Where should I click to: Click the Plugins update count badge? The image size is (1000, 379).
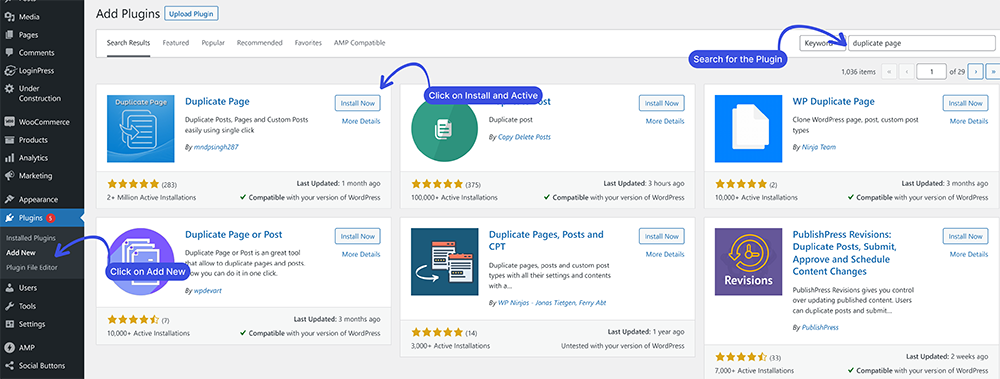pos(50,218)
